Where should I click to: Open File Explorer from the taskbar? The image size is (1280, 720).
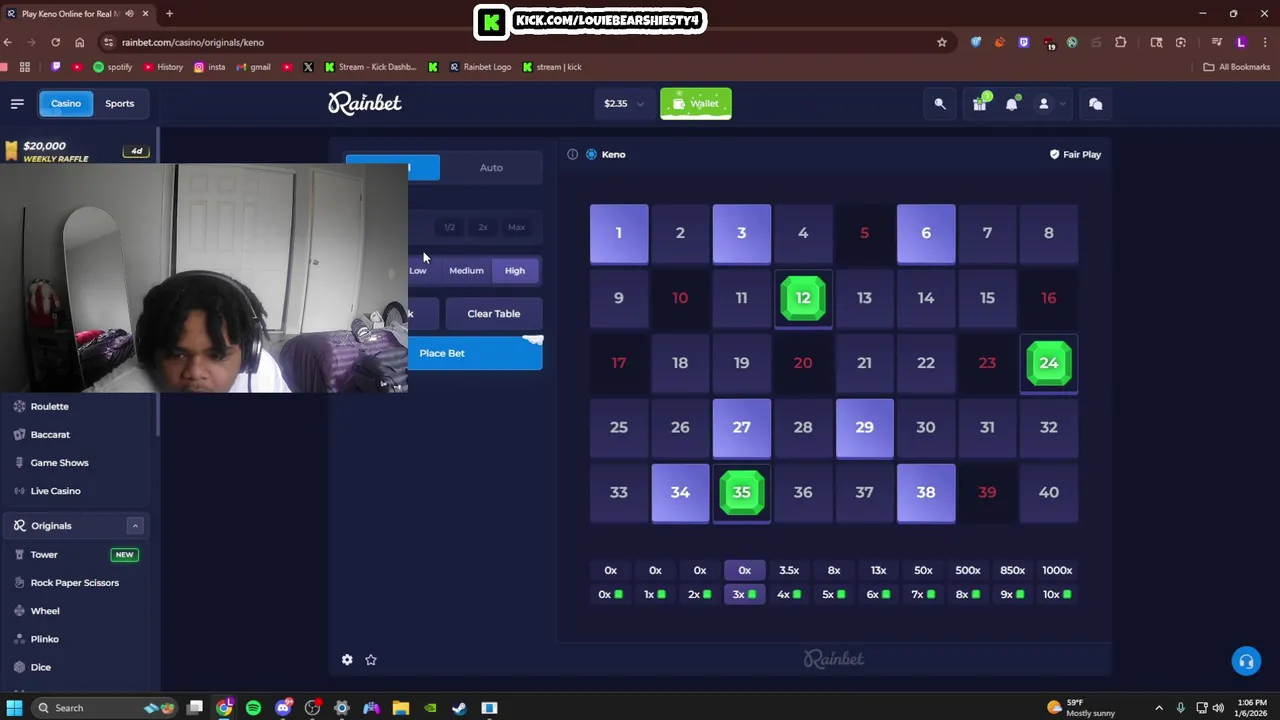coord(400,708)
